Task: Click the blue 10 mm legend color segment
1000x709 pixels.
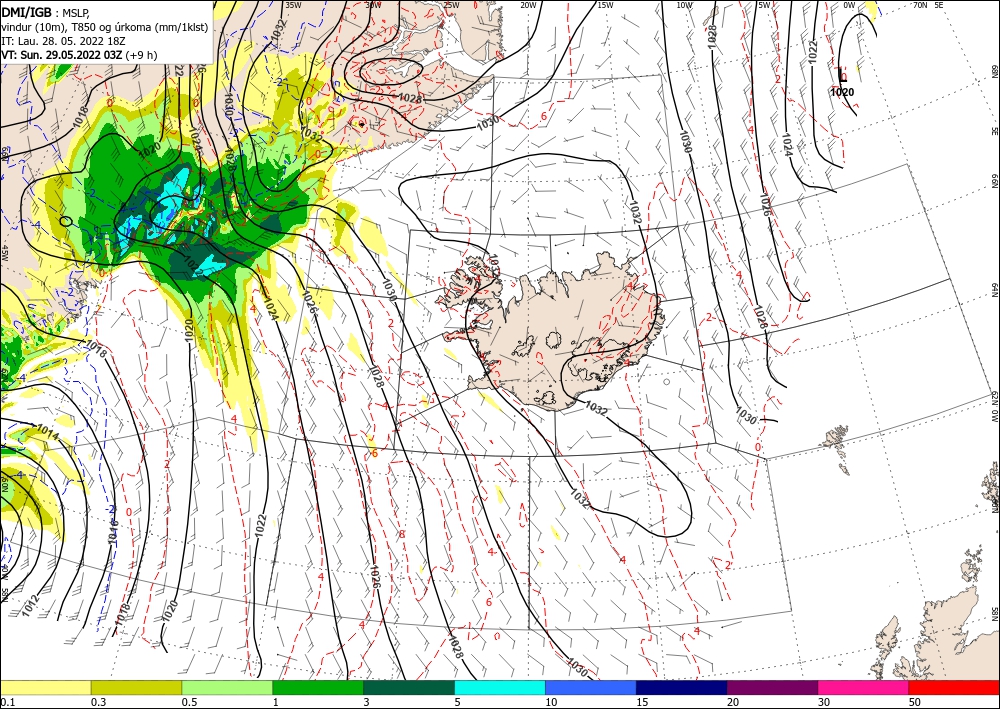Action: [591, 687]
